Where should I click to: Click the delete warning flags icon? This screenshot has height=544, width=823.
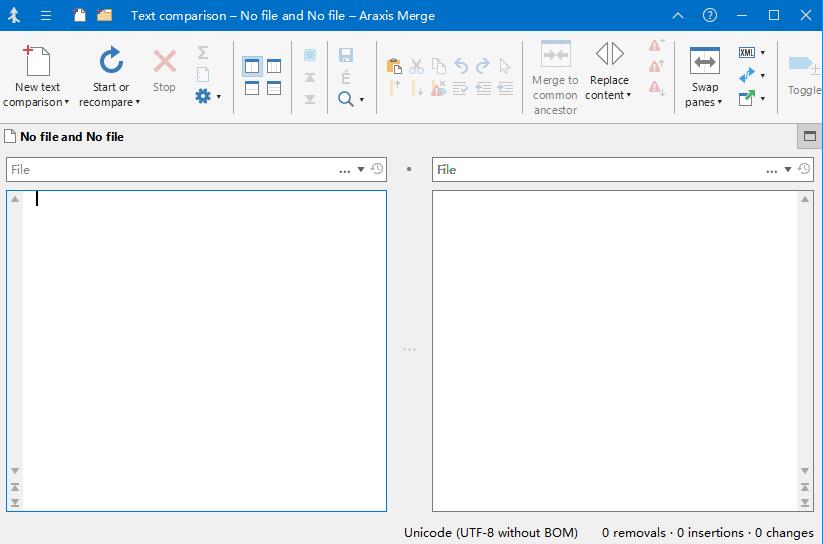click(x=438, y=88)
